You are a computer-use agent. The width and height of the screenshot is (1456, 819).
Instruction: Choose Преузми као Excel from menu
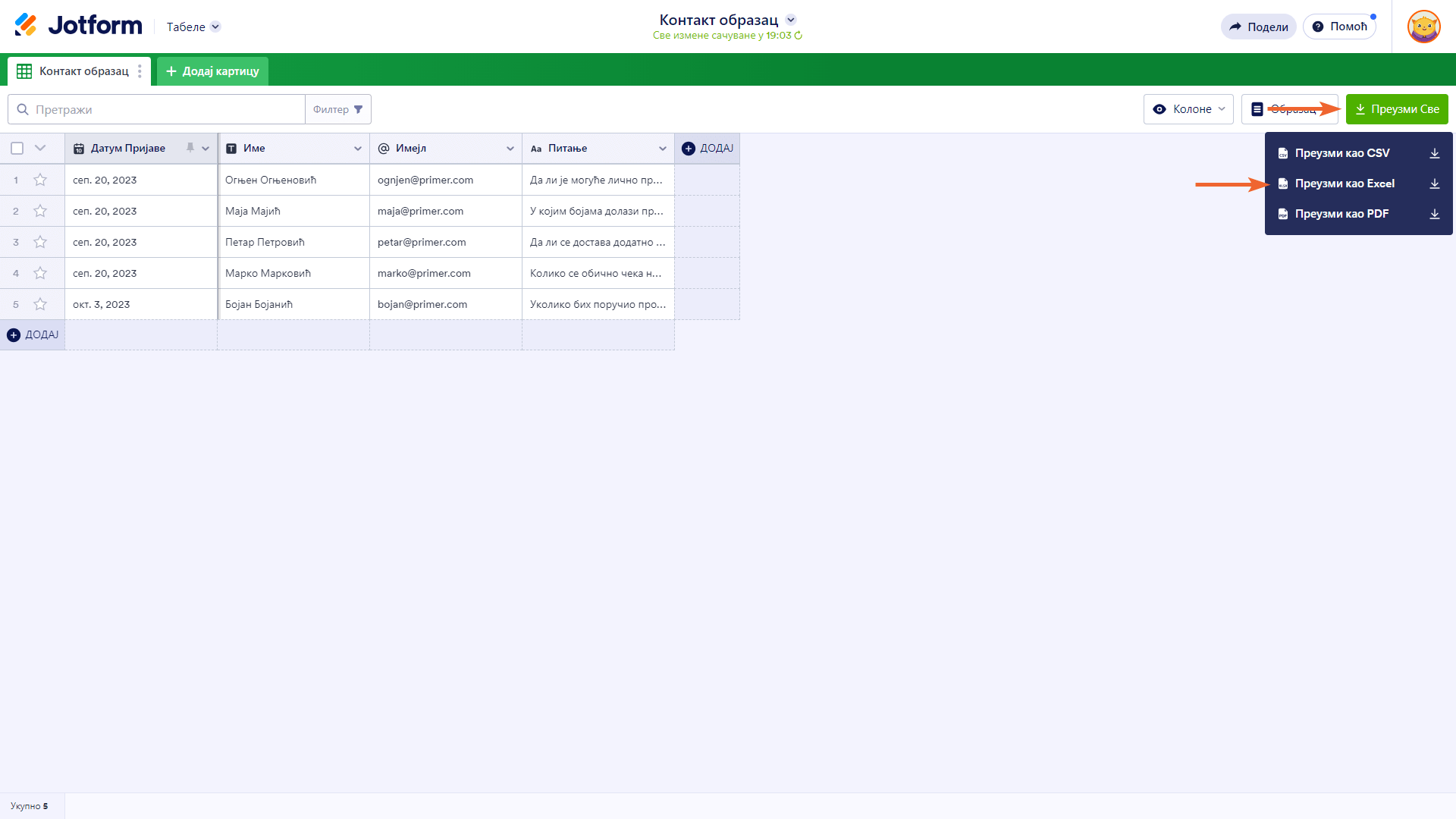1344,184
